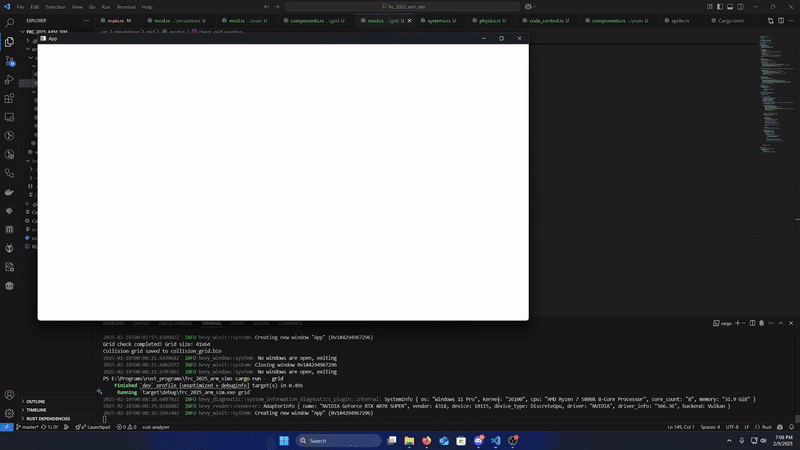
Task: Switch to the physics.rs tab
Action: [x=492, y=21]
